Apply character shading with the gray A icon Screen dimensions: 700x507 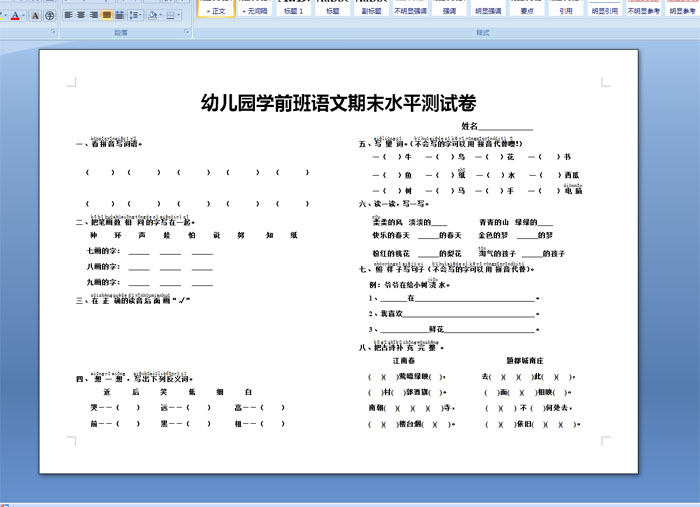coord(35,16)
